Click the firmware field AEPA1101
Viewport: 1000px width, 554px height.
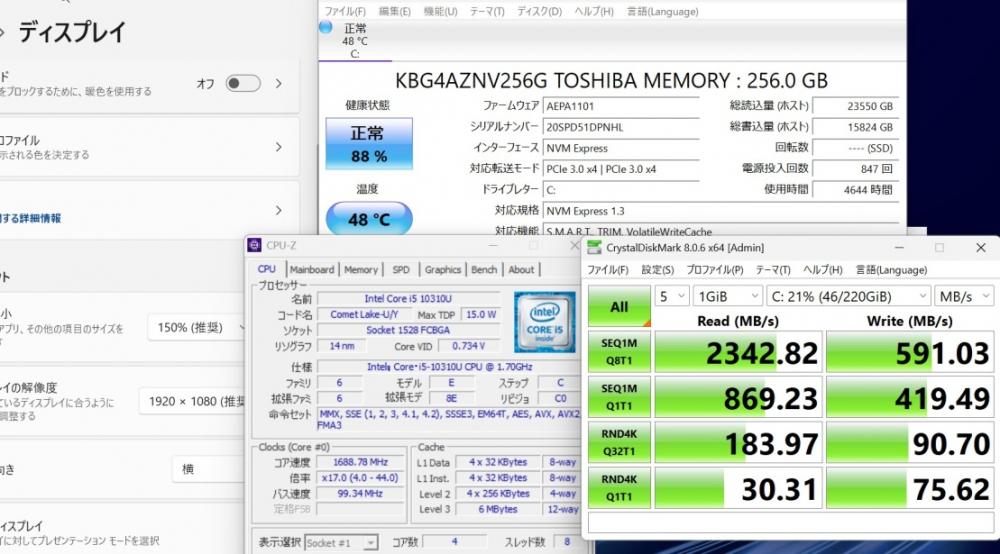tap(621, 106)
